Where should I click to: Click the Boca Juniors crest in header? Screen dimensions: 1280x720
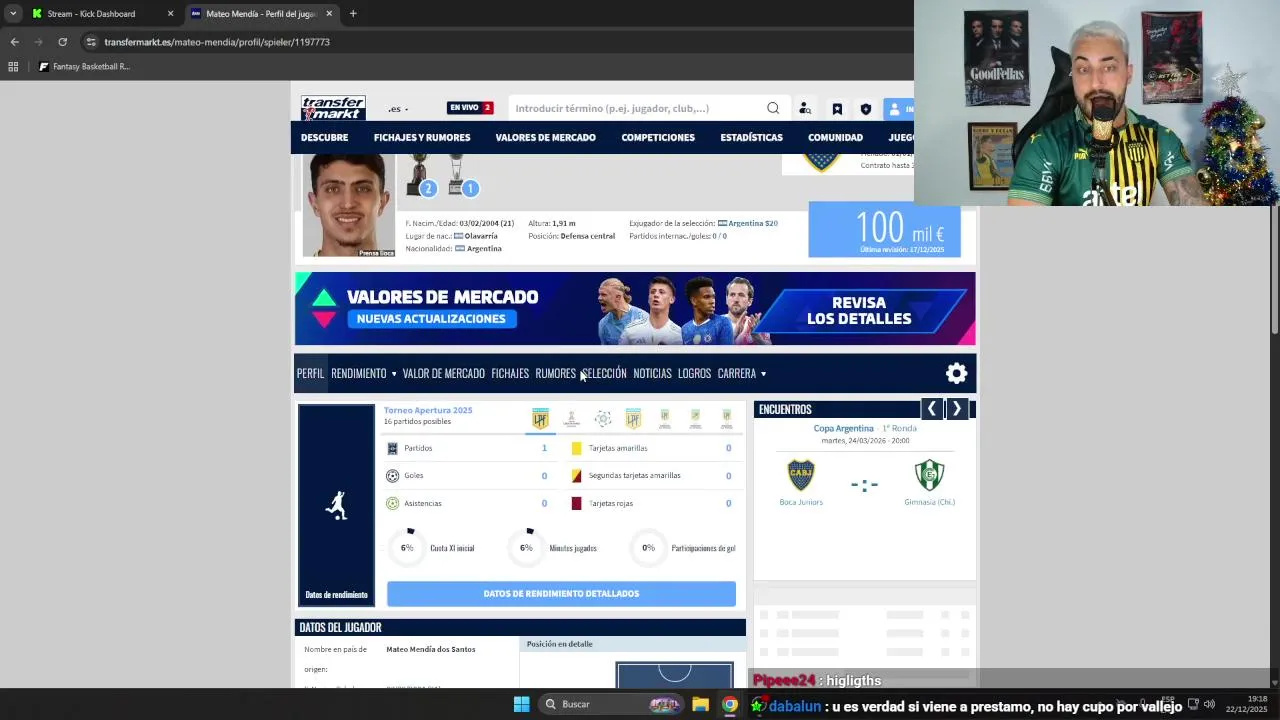tap(822, 162)
